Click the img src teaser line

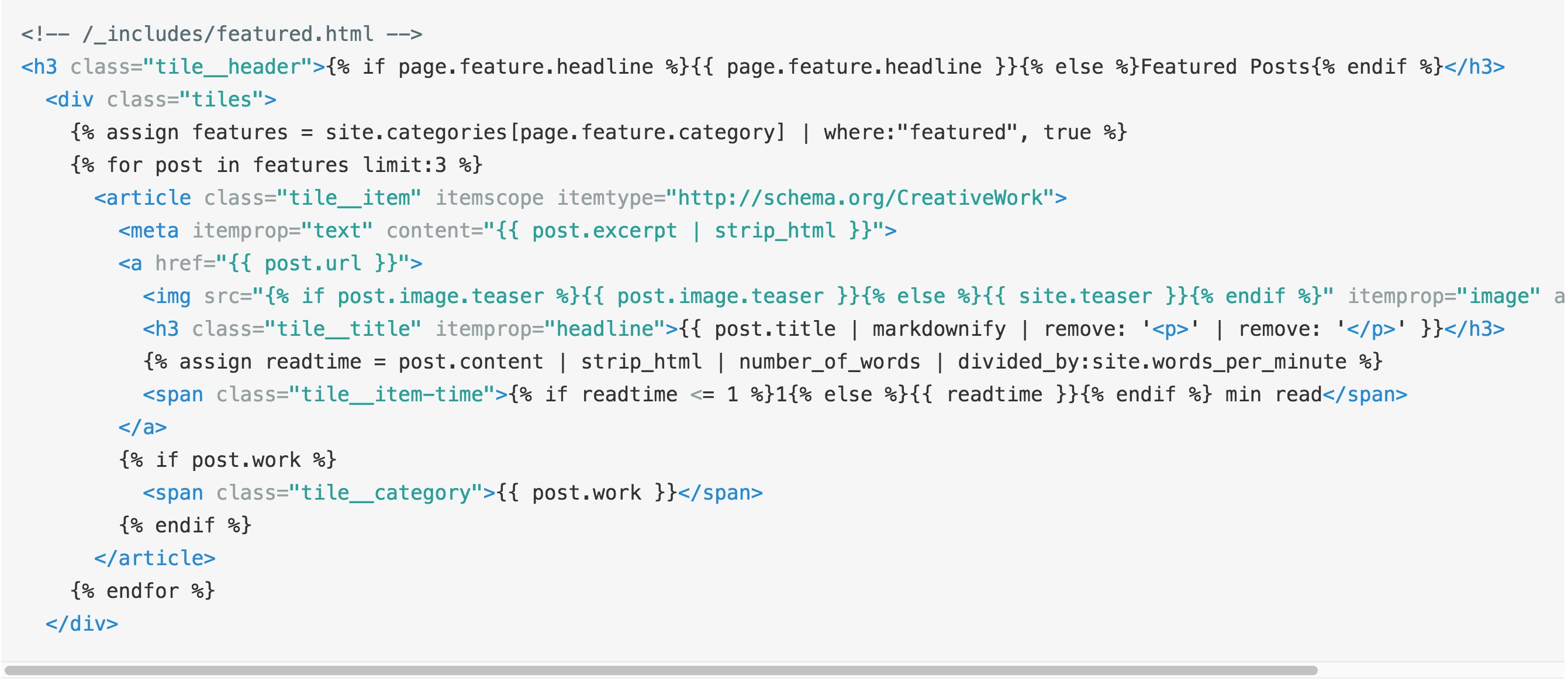(791, 296)
